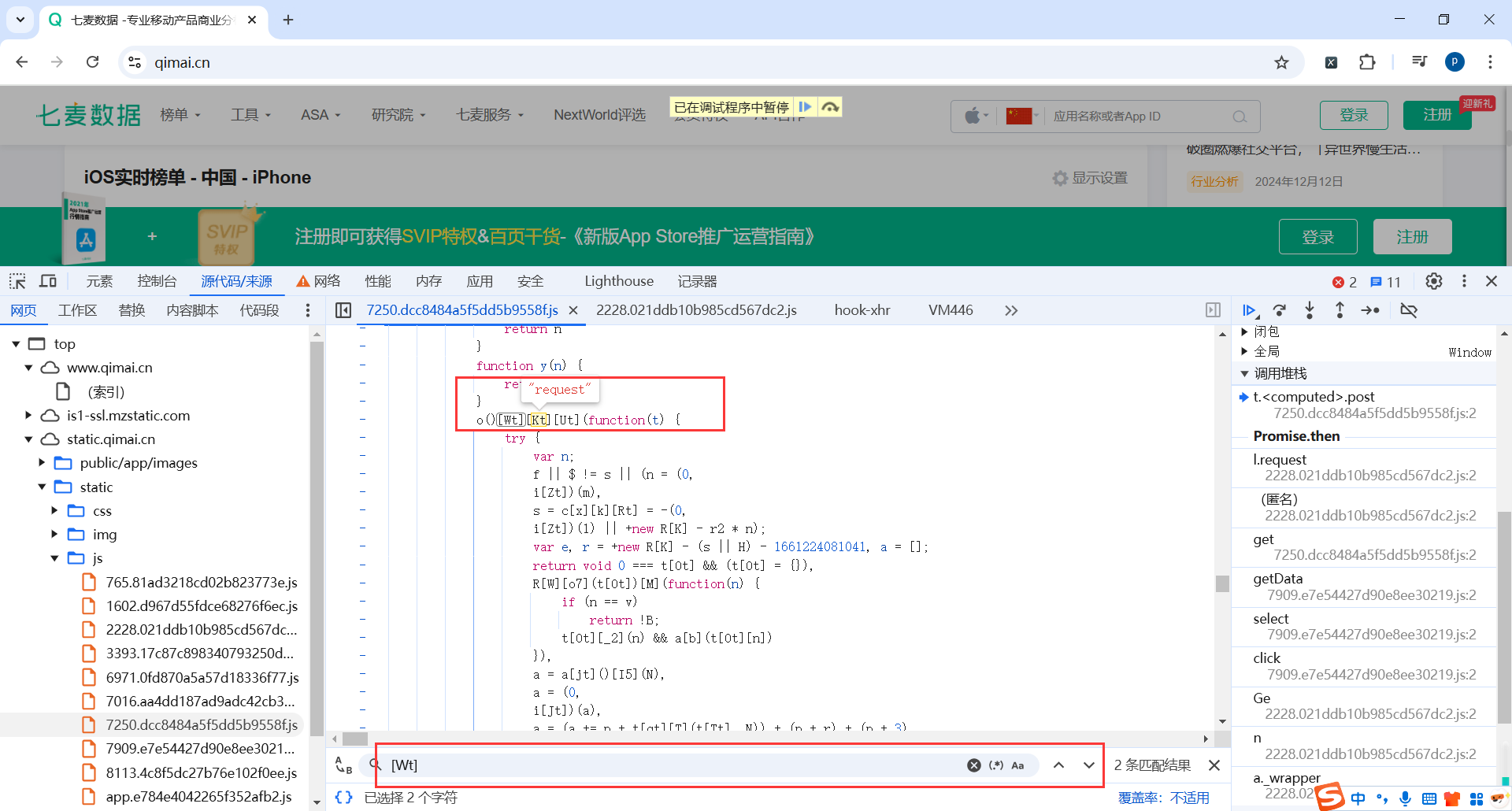Select the l.request call stack frame
This screenshot has height=811, width=1512.
click(x=1364, y=468)
